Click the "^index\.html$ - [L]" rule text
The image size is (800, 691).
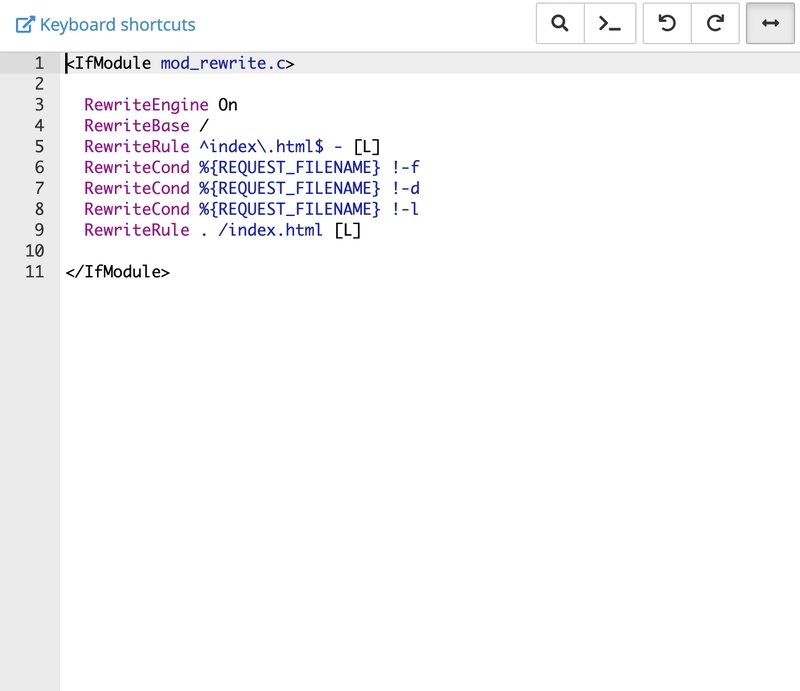tap(290, 147)
